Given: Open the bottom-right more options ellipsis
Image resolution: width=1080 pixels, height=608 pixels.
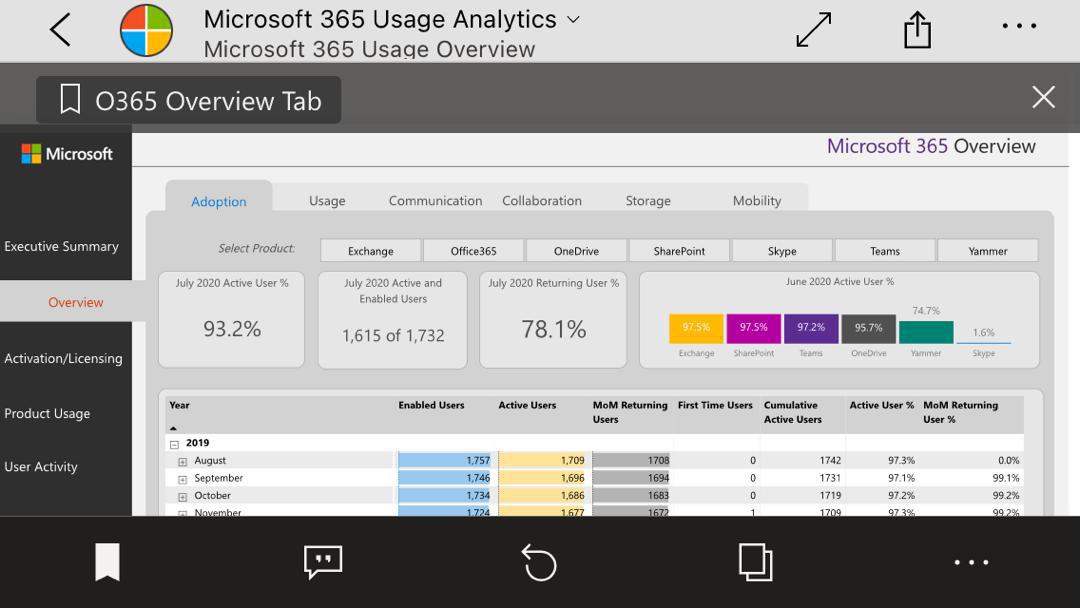Looking at the screenshot, I should point(971,562).
